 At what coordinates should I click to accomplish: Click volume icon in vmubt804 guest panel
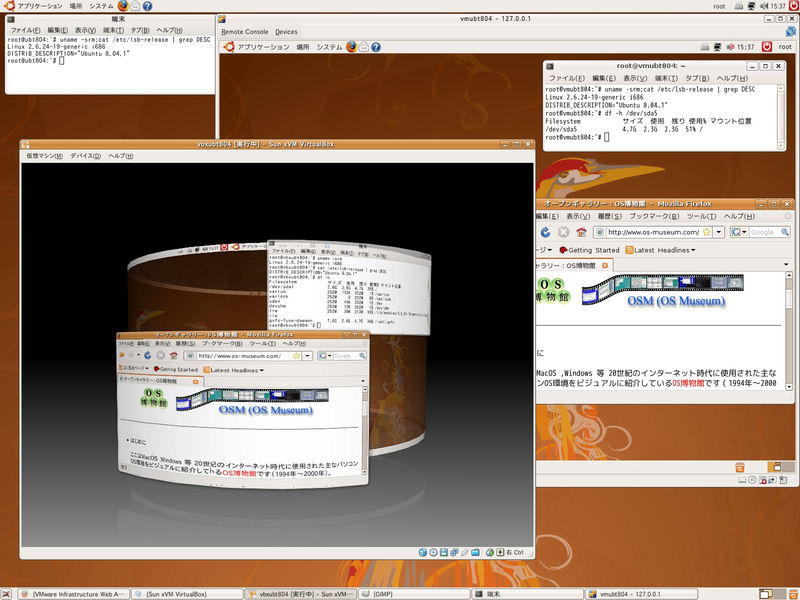(x=730, y=47)
